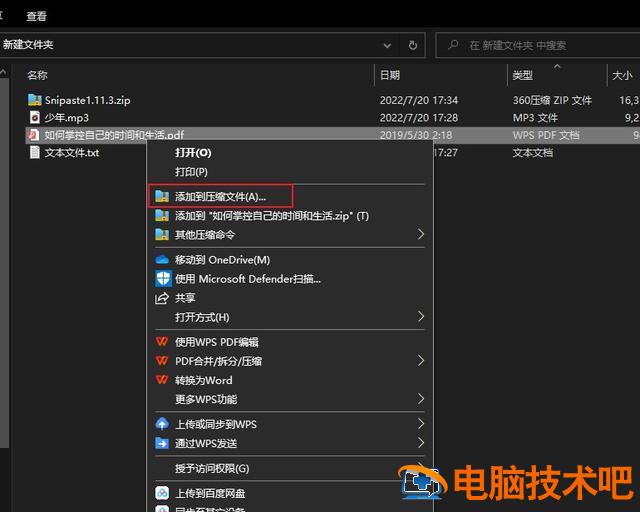This screenshot has height=512, width=640.
Task: Select 使用 Microsoft Defender扫描... entry
Action: [x=290, y=279]
